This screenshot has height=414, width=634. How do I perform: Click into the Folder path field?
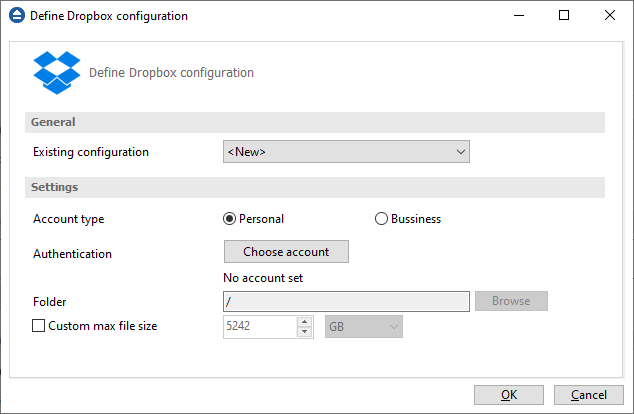[346, 302]
